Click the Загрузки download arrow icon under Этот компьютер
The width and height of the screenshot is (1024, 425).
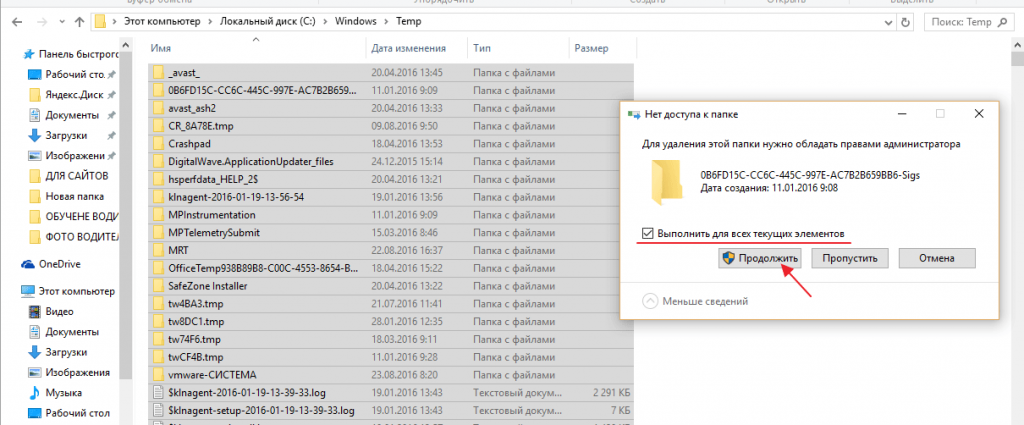[x=35, y=351]
